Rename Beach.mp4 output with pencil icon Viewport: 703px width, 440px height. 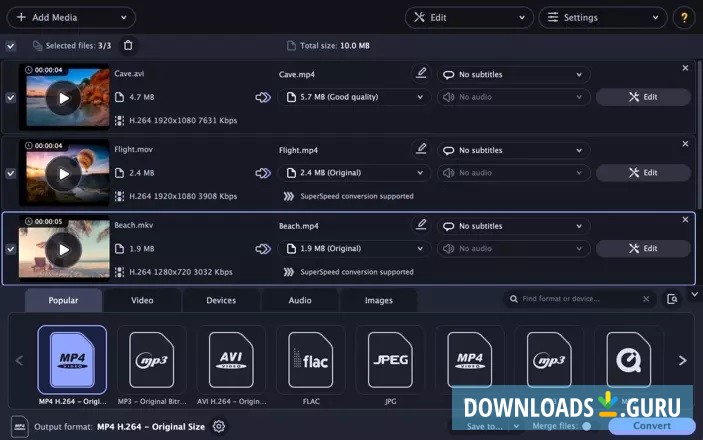coord(421,225)
